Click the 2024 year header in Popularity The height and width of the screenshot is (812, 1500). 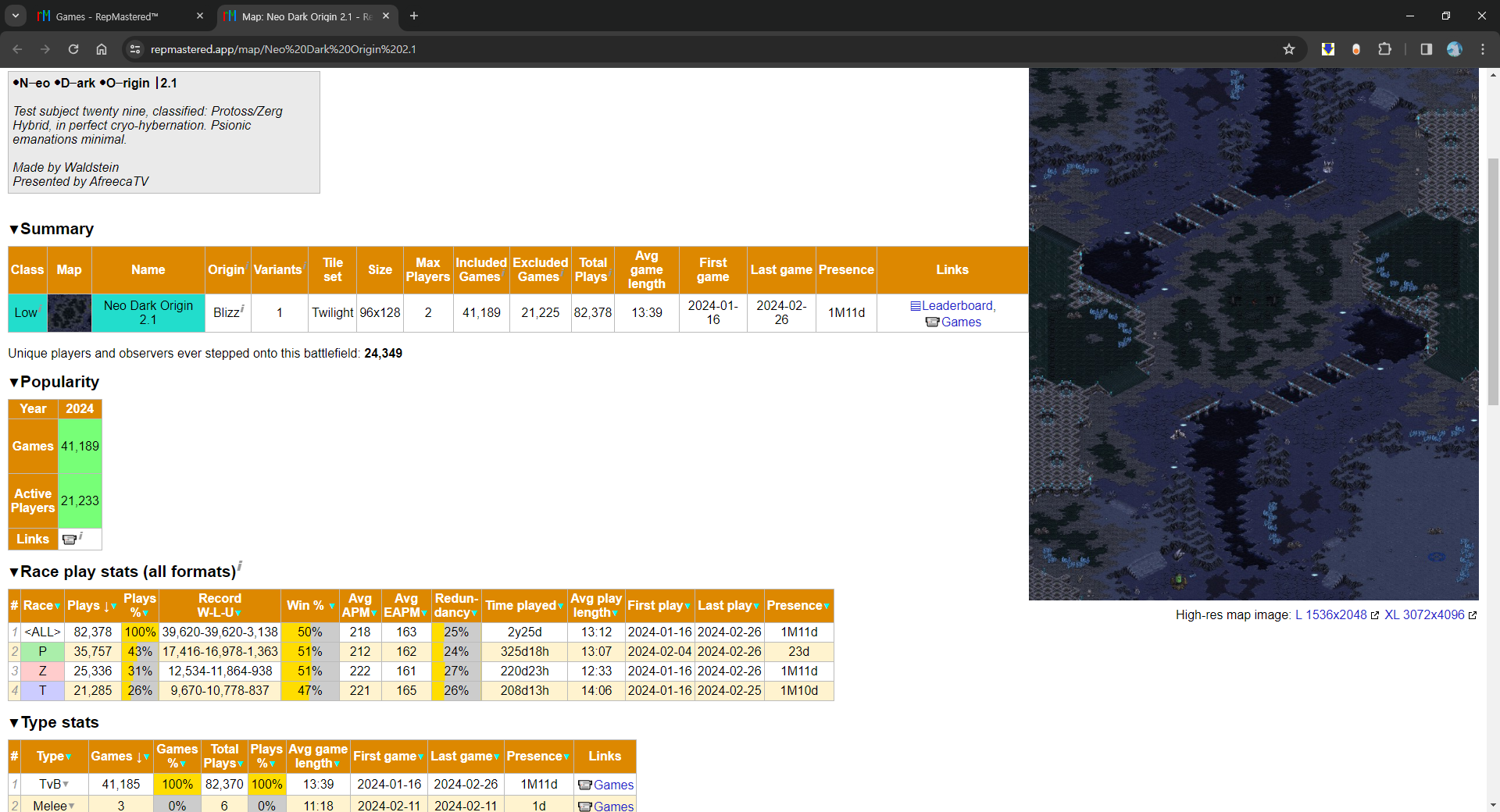(x=80, y=409)
